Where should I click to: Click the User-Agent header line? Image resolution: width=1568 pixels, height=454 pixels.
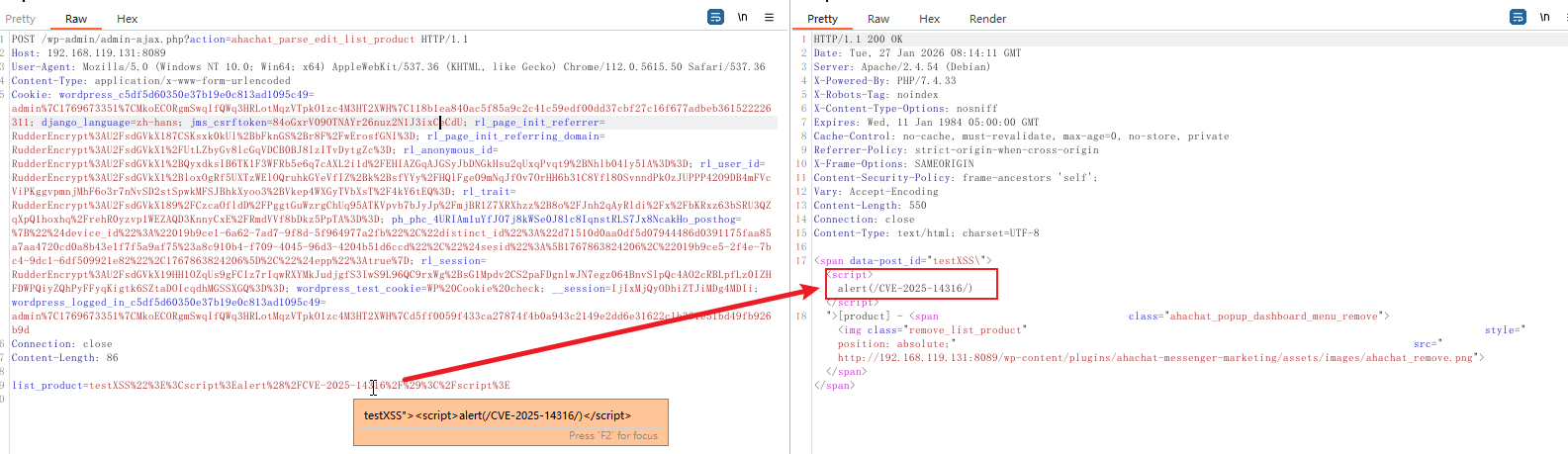tap(389, 67)
